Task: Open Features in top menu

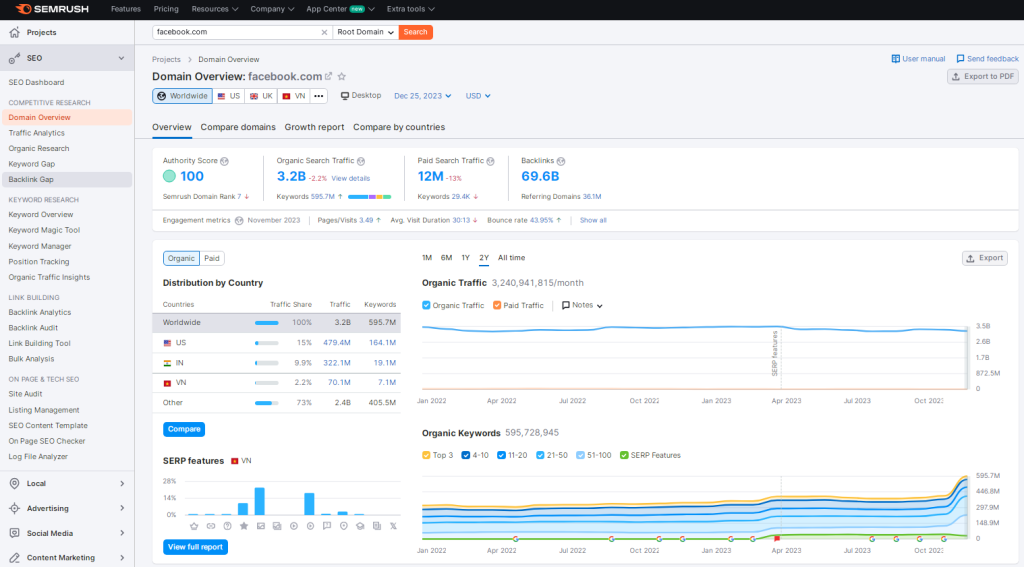Action: pos(126,9)
